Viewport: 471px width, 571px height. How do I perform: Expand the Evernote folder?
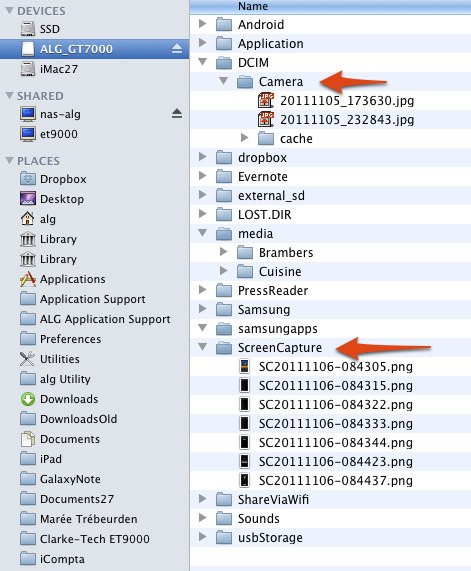click(203, 176)
